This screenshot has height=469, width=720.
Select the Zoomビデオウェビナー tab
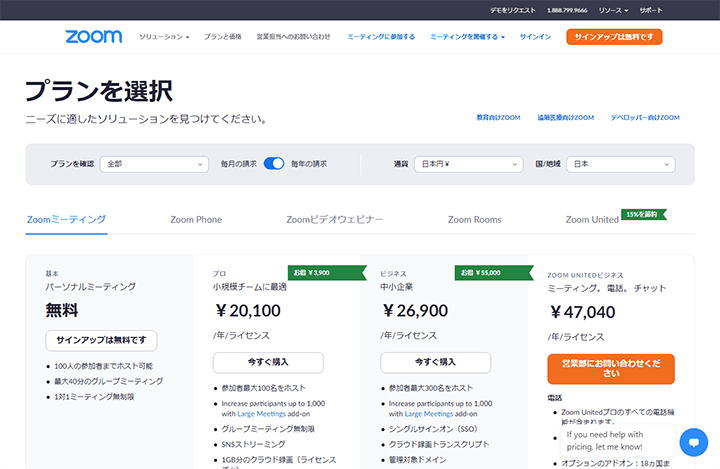tap(334, 219)
